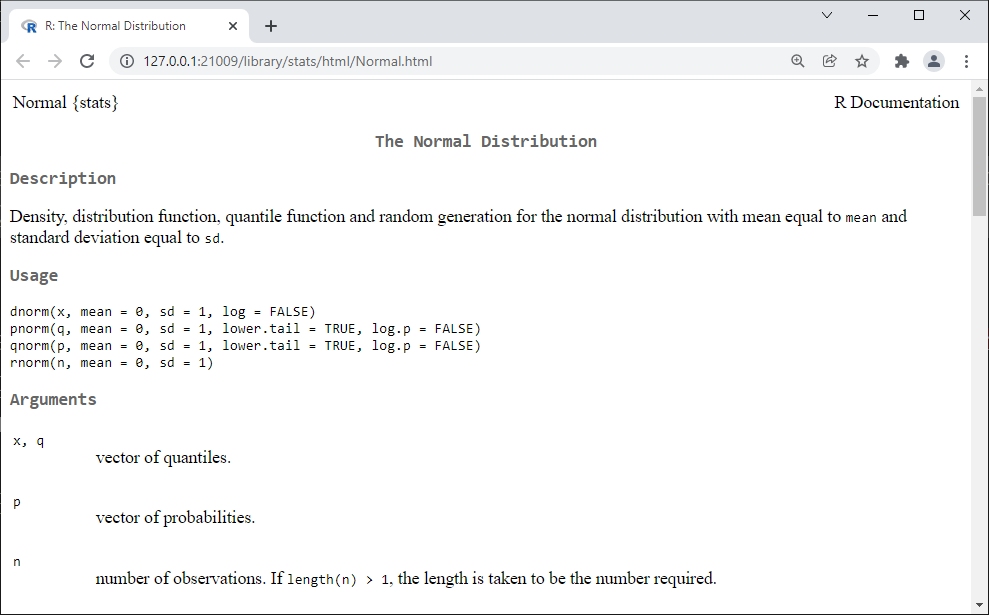Share this page icon

(x=829, y=61)
